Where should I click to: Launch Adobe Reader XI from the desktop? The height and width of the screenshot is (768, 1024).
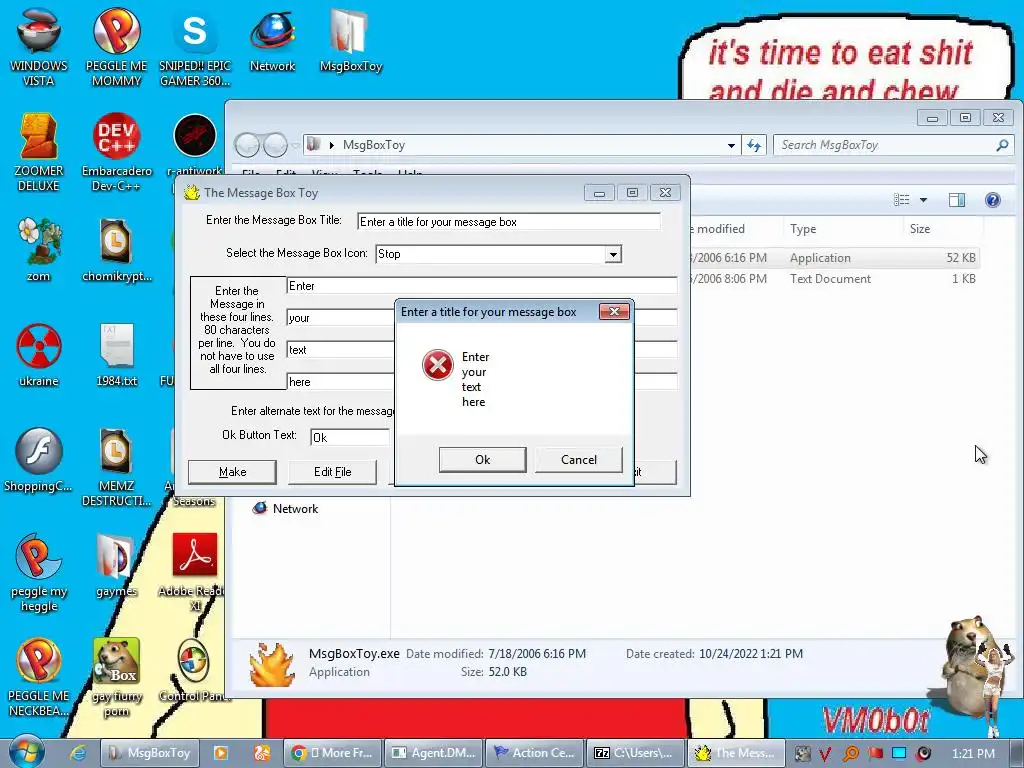tap(195, 572)
